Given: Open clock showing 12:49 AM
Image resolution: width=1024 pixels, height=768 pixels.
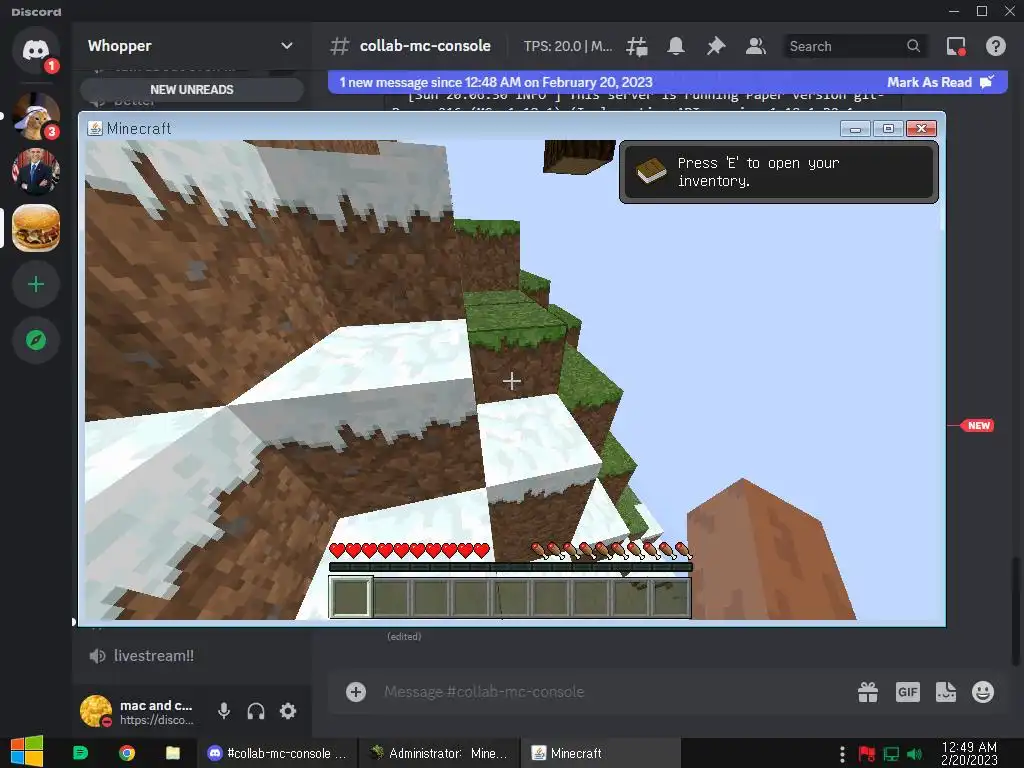Looking at the screenshot, I should tap(969, 753).
